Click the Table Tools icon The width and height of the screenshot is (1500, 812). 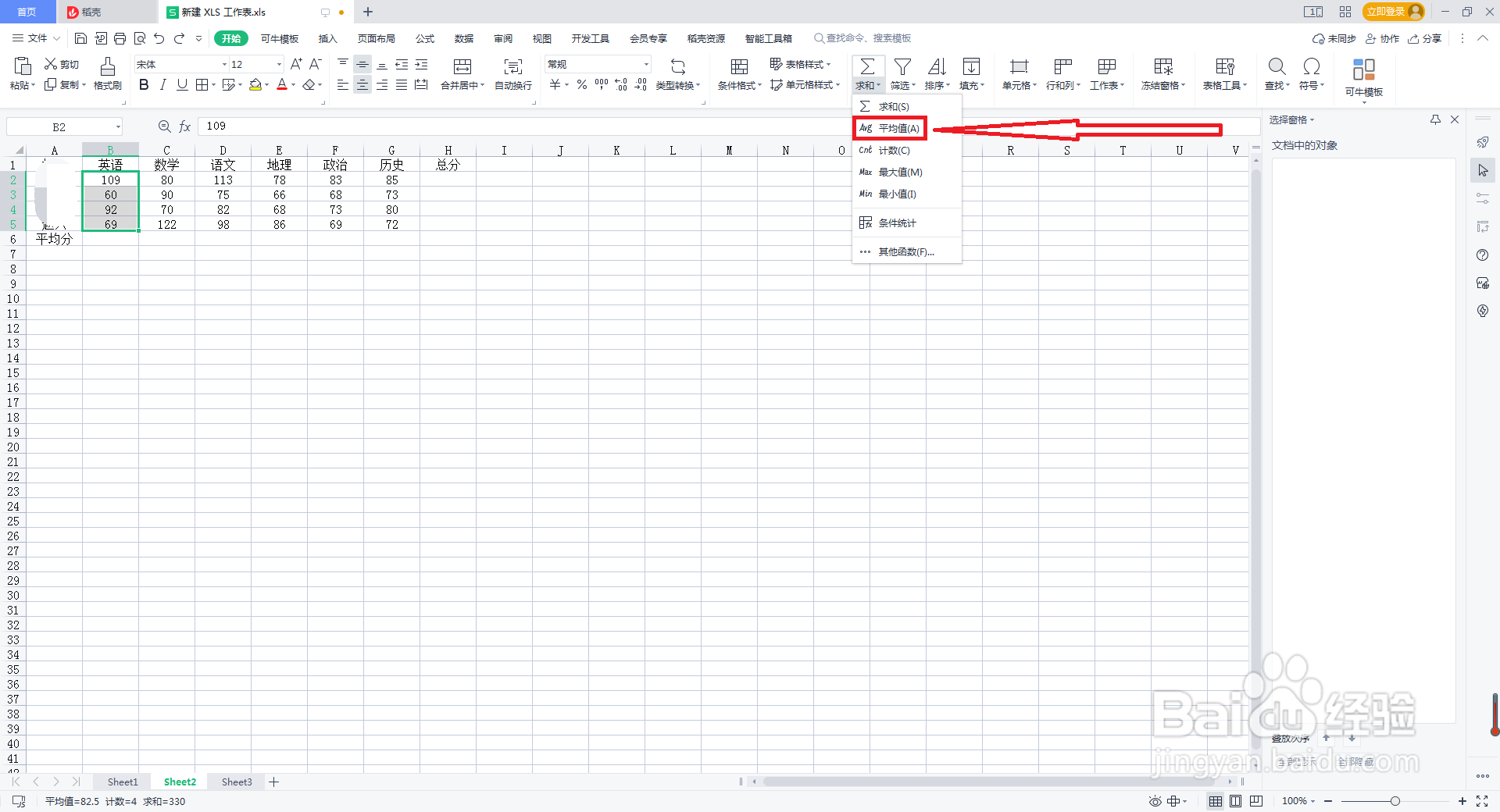point(1225,66)
